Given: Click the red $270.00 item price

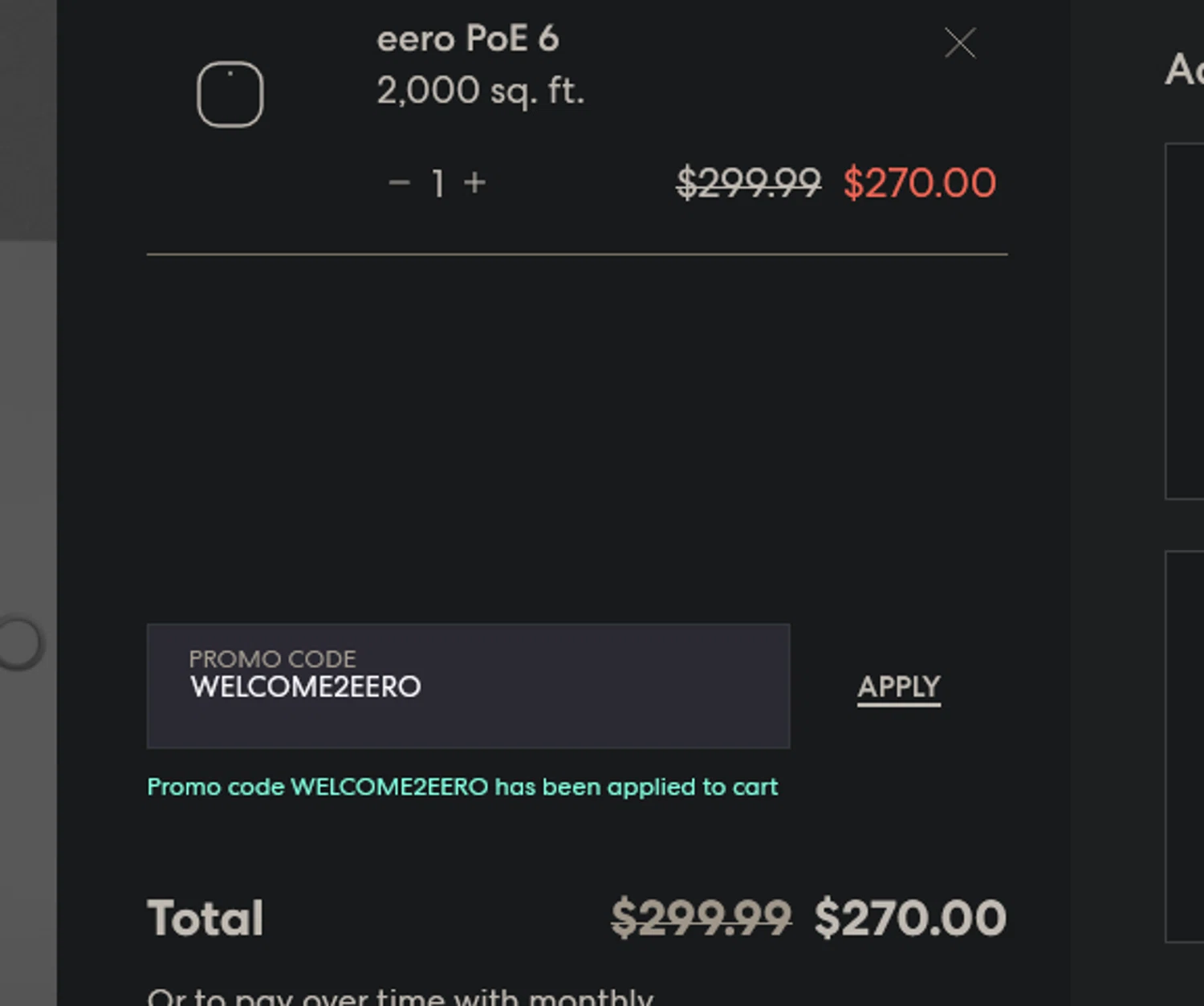Looking at the screenshot, I should [919, 183].
